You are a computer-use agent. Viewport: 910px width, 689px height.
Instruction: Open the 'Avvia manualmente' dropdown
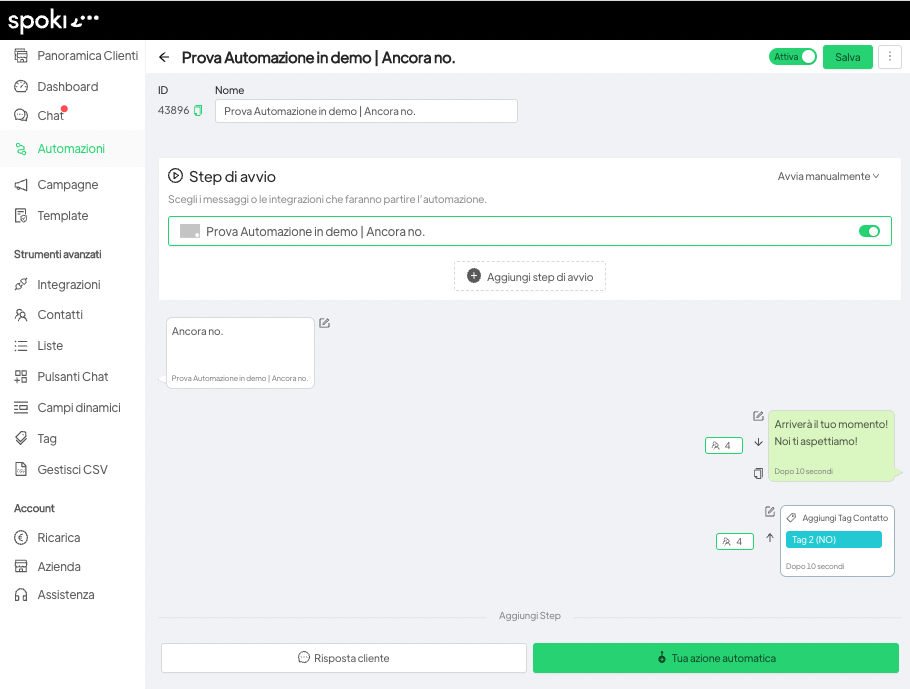(828, 176)
